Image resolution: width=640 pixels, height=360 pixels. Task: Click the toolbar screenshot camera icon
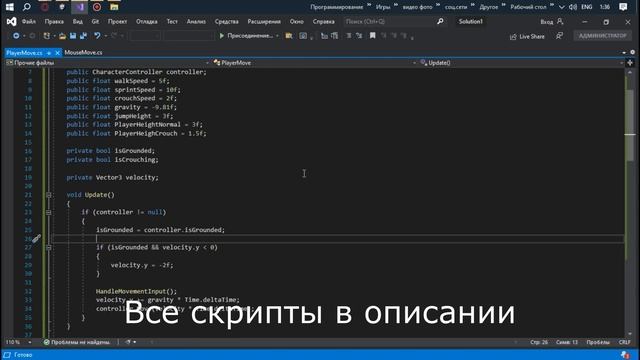pyautogui.click(x=303, y=36)
